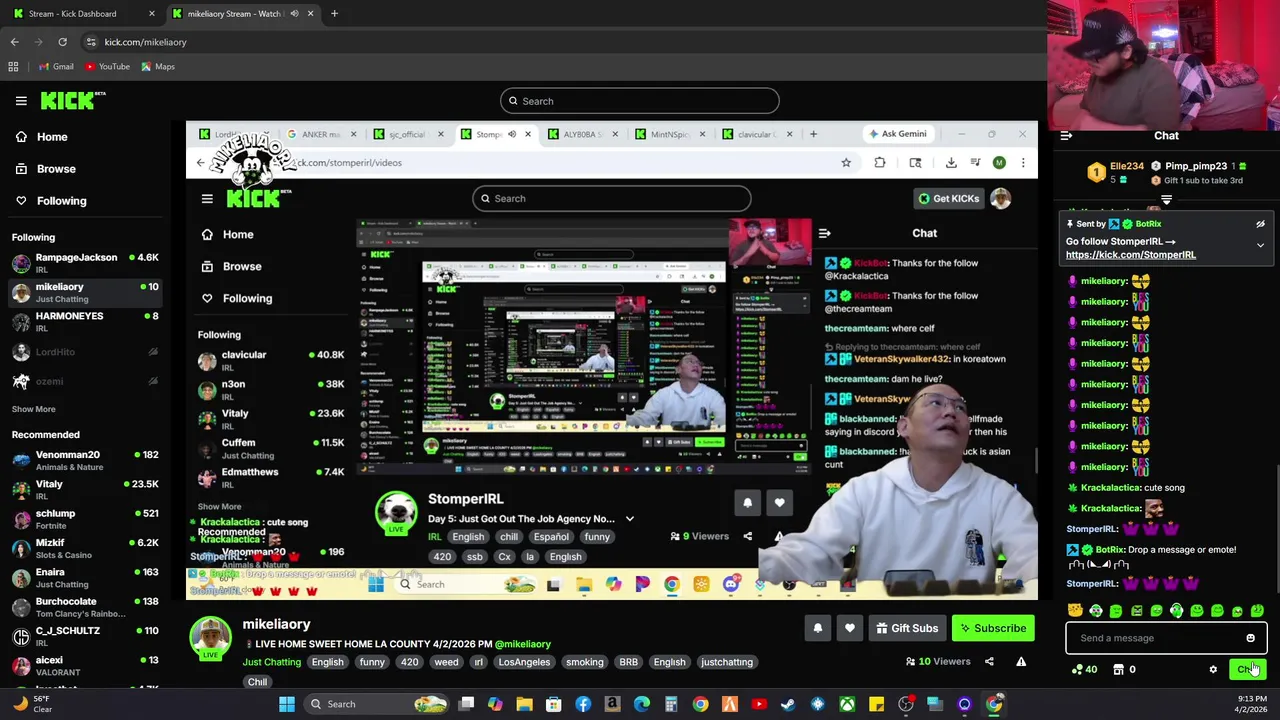Open Calculator from the taskbar
Image resolution: width=1280 pixels, height=720 pixels.
click(x=671, y=704)
